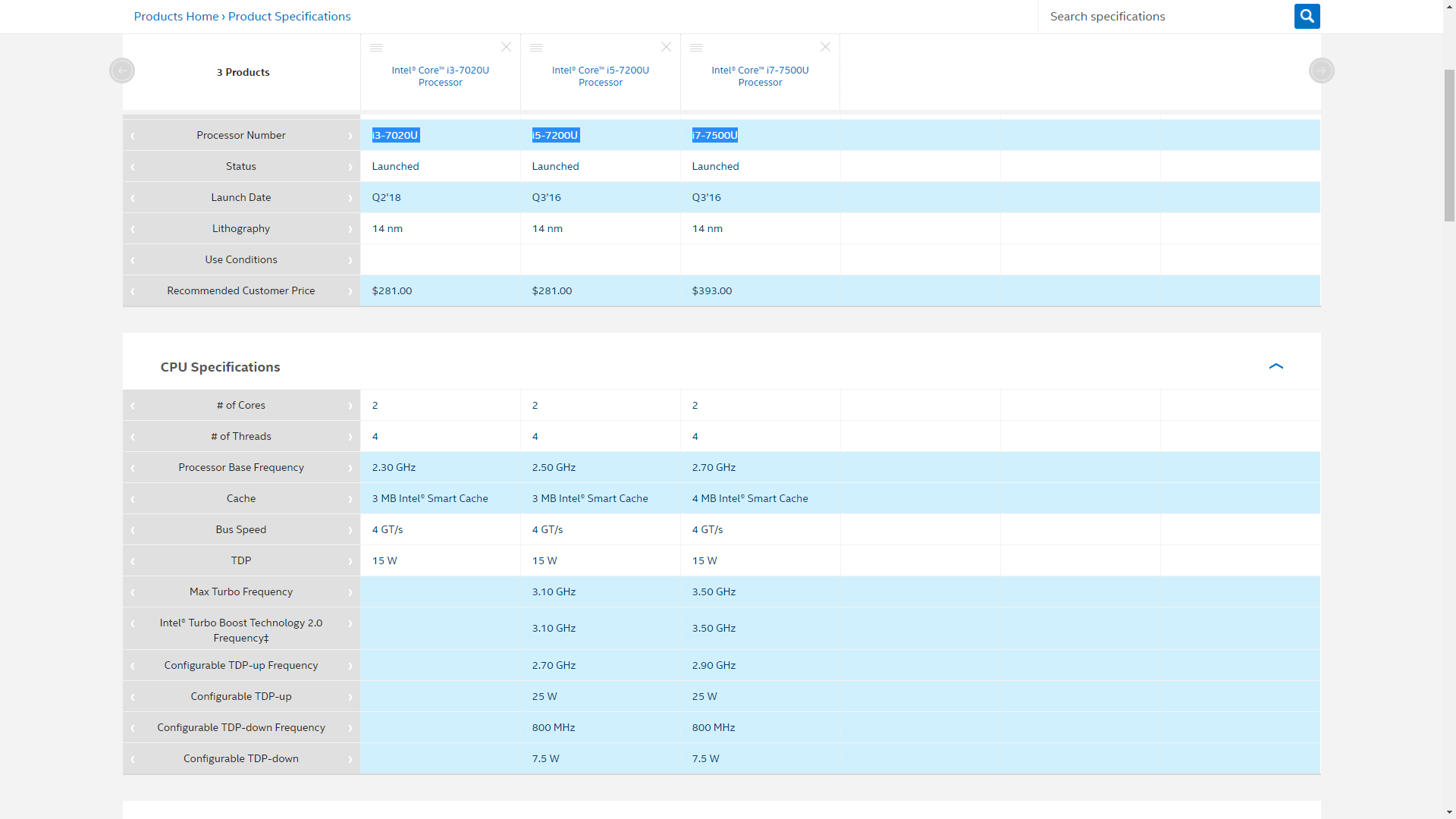
Task: Grab the drag handle of i5-7200U column
Action: (536, 48)
